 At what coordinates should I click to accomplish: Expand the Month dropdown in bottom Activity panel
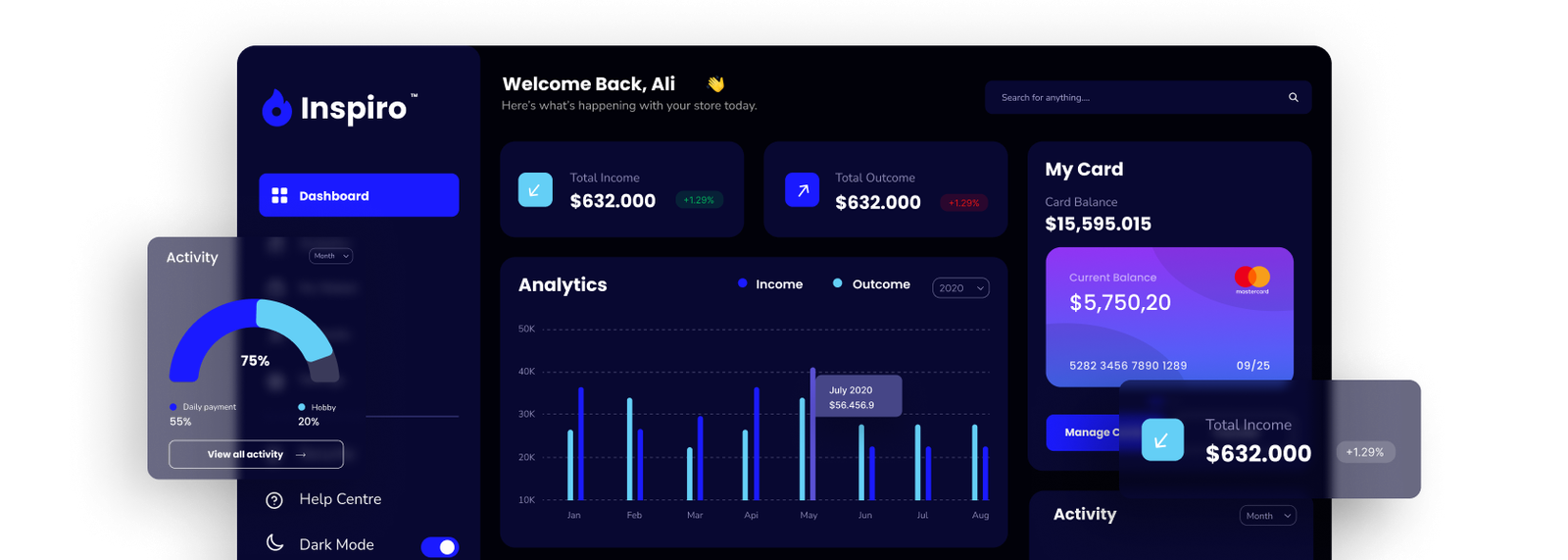1267,515
